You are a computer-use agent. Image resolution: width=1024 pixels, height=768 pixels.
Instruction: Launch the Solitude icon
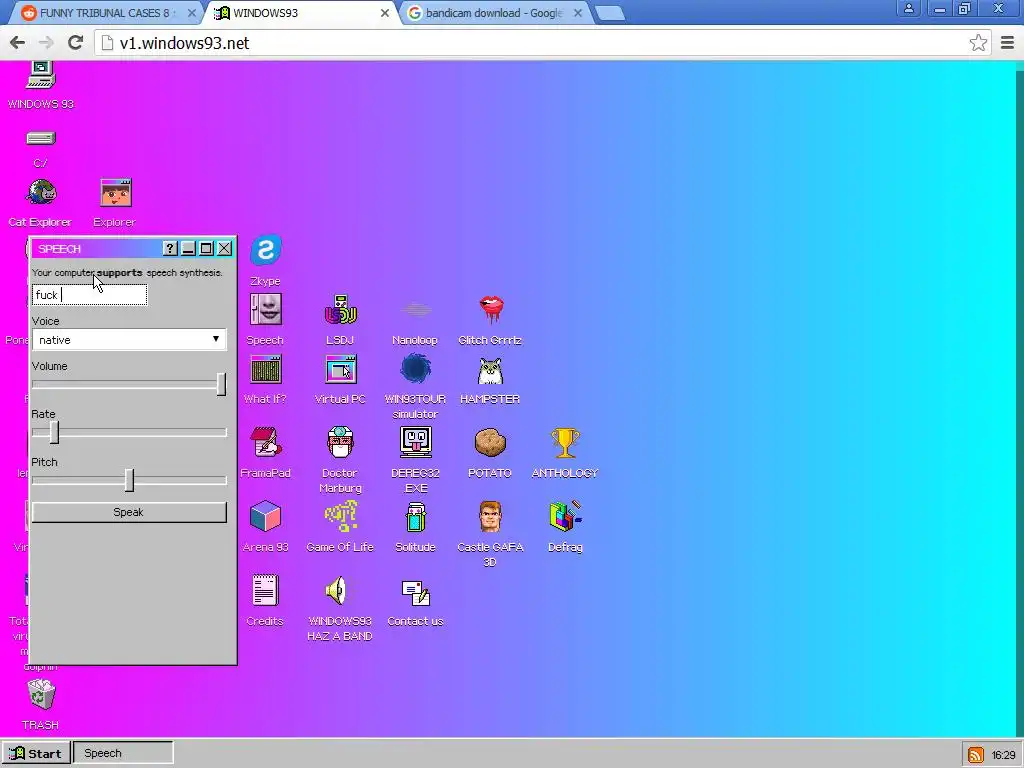416,517
